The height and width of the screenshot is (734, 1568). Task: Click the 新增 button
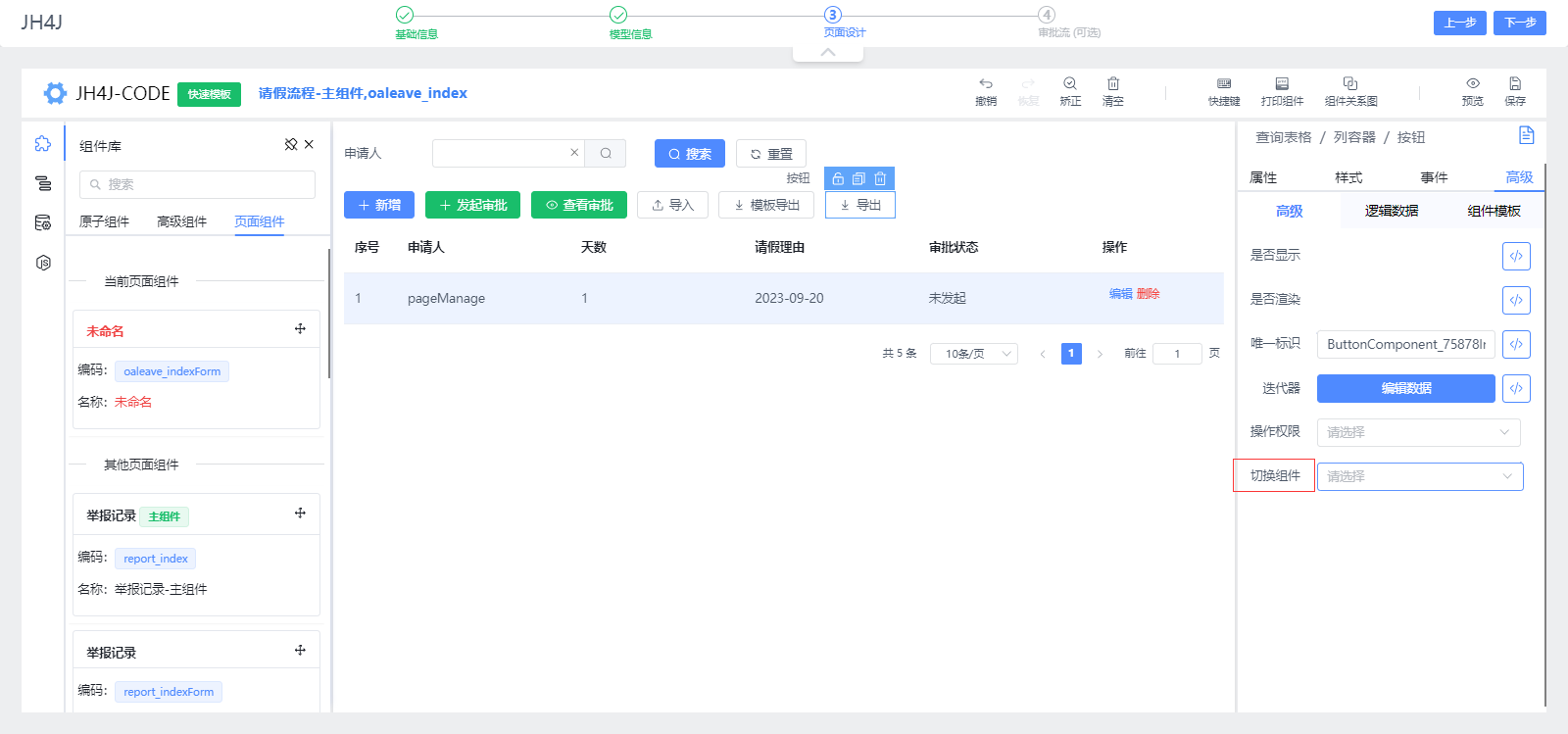coord(379,205)
